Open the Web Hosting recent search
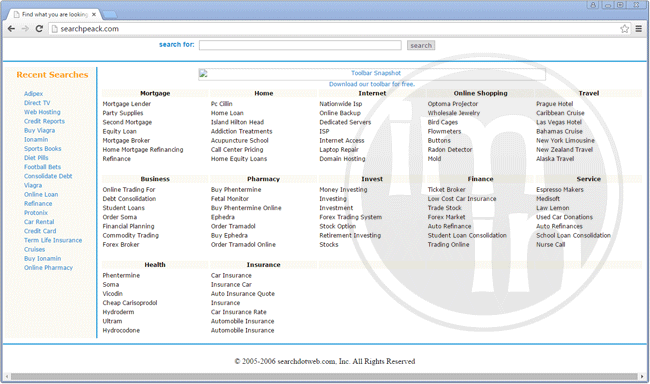 click(x=42, y=112)
